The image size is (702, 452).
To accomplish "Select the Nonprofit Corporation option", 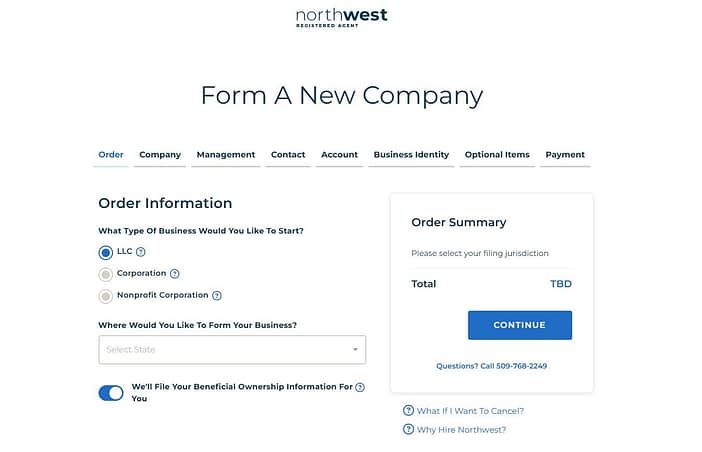I will (106, 296).
